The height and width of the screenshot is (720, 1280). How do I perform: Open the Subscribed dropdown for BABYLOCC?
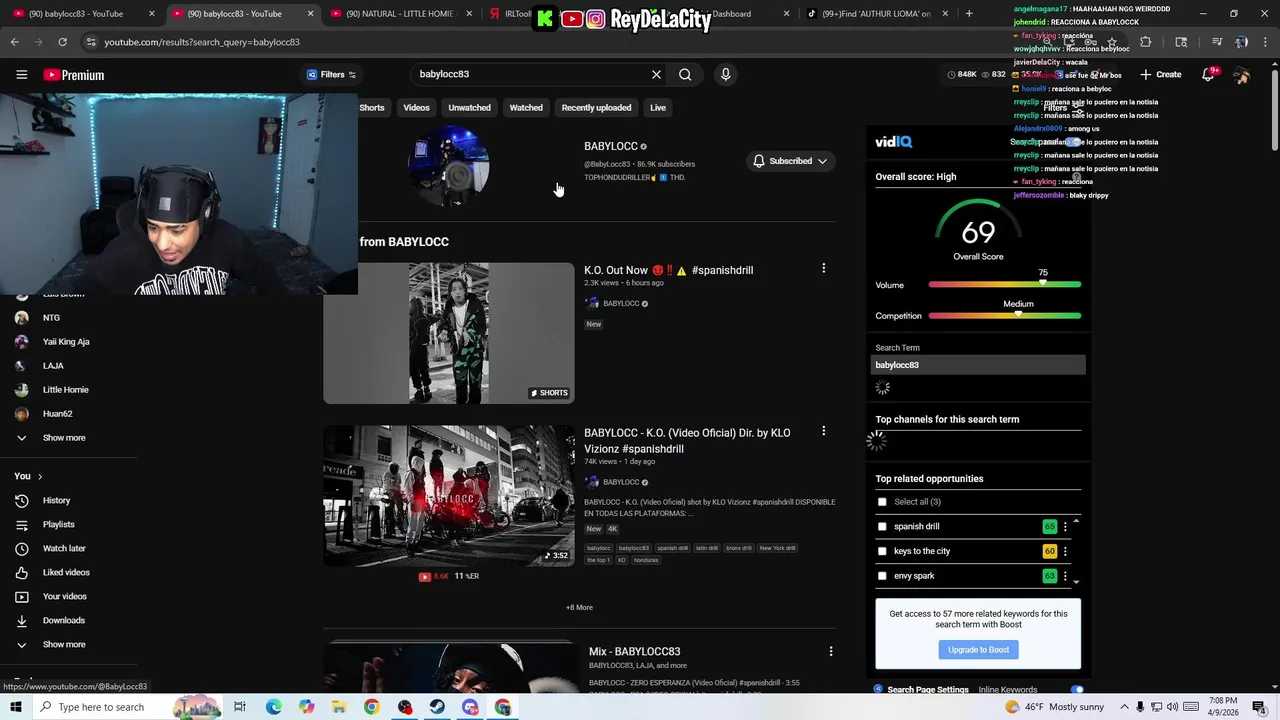pos(791,161)
